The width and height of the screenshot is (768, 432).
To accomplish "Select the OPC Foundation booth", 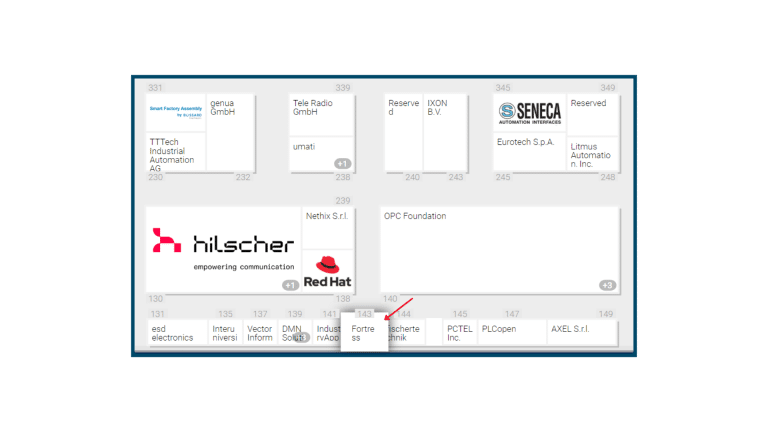I will click(500, 249).
